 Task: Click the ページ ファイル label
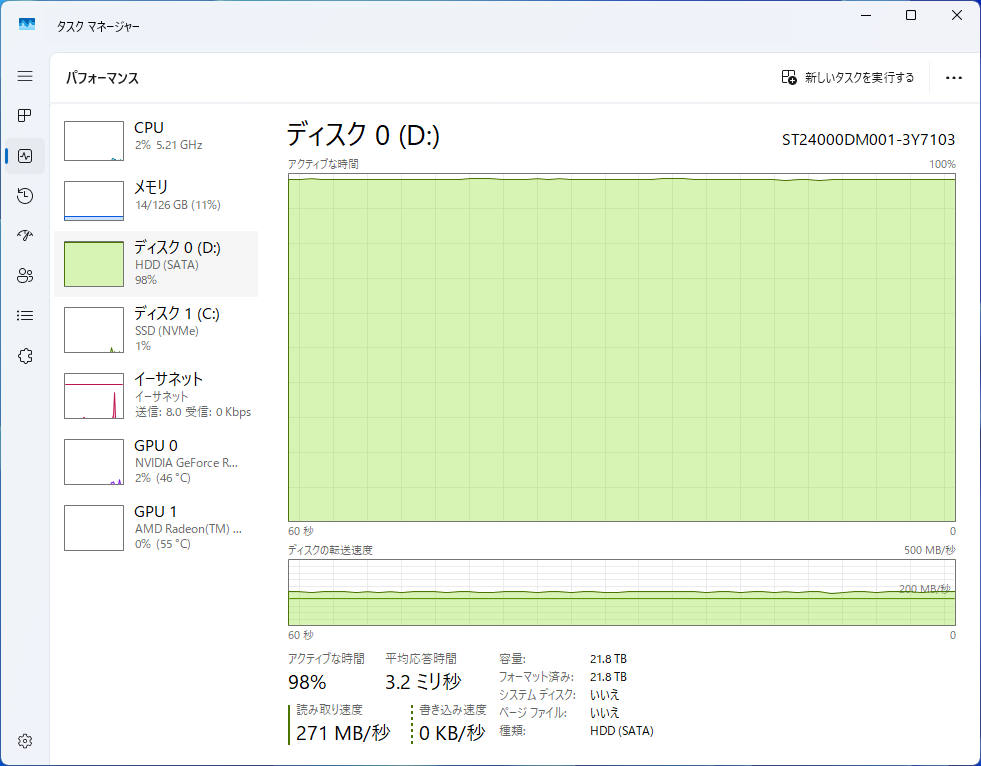(x=533, y=713)
